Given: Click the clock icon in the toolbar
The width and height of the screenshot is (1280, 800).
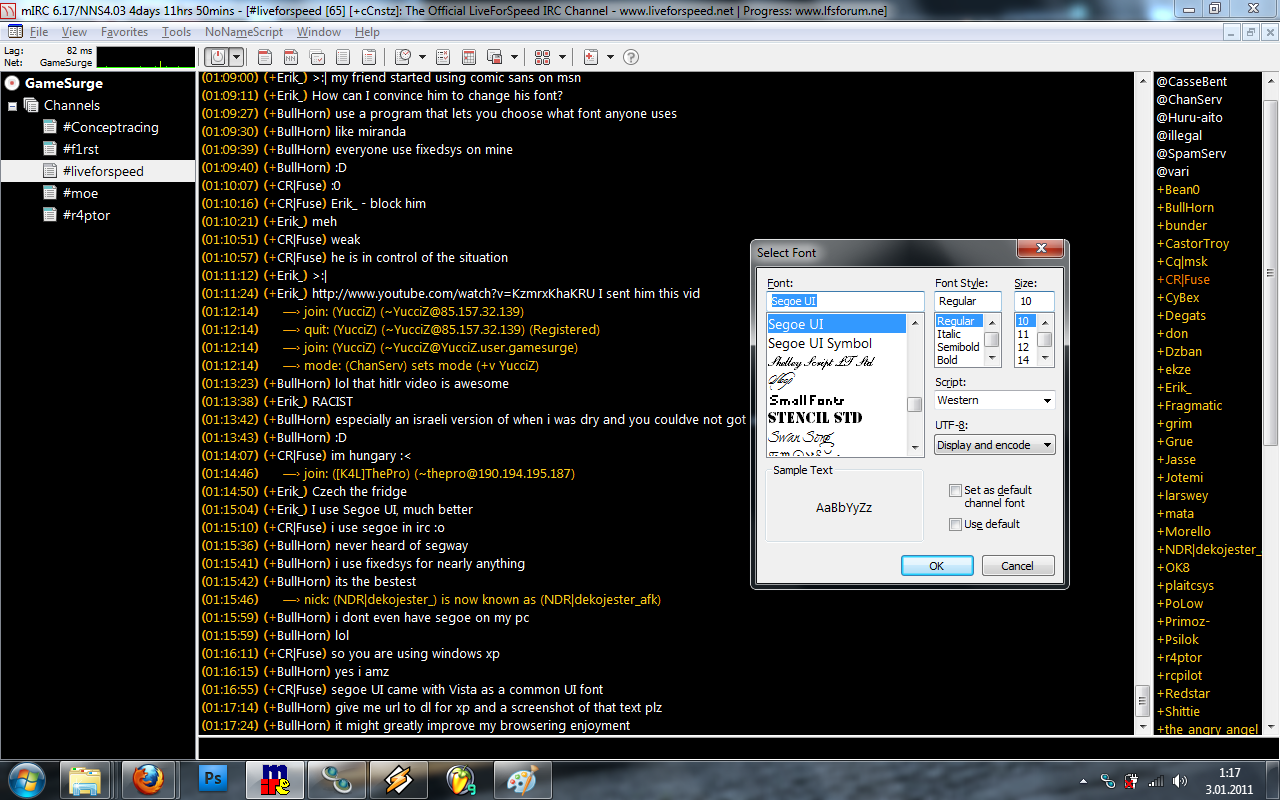Looking at the screenshot, I should click(x=403, y=57).
